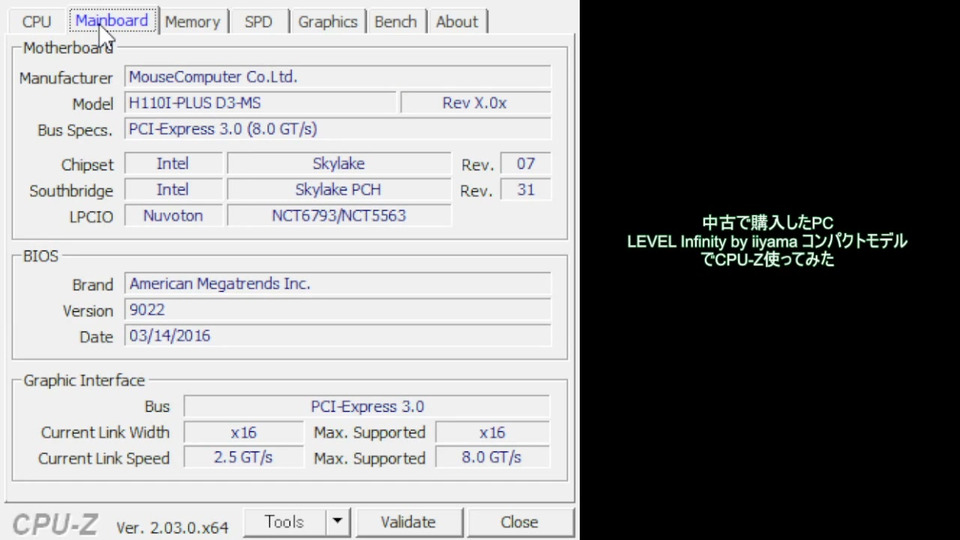Click the Current Link Width x16 value

click(244, 433)
